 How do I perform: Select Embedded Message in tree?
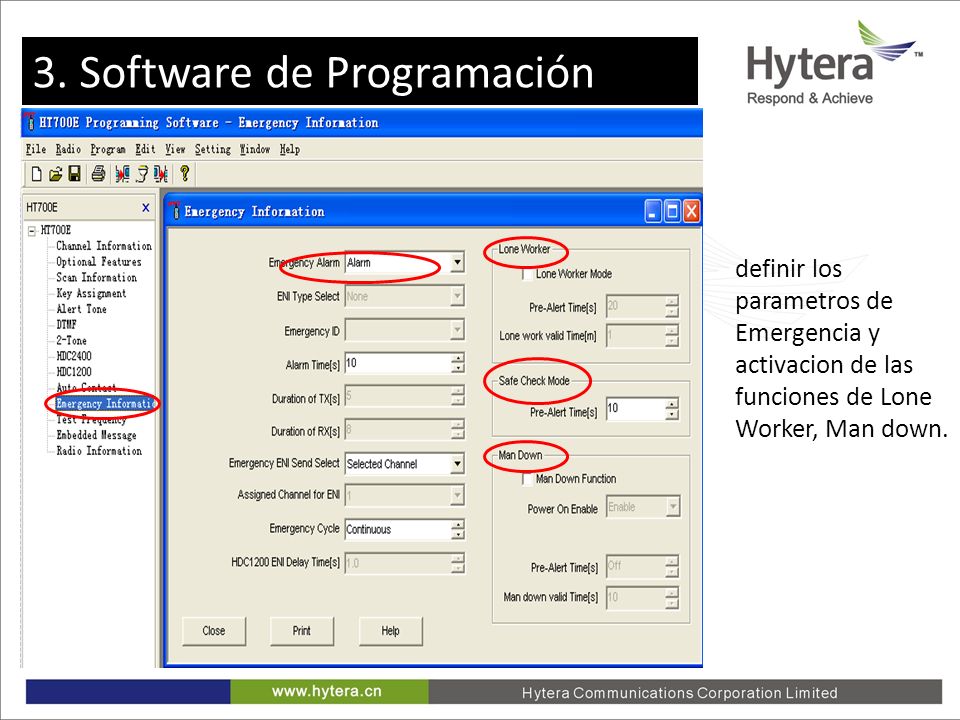(96, 435)
